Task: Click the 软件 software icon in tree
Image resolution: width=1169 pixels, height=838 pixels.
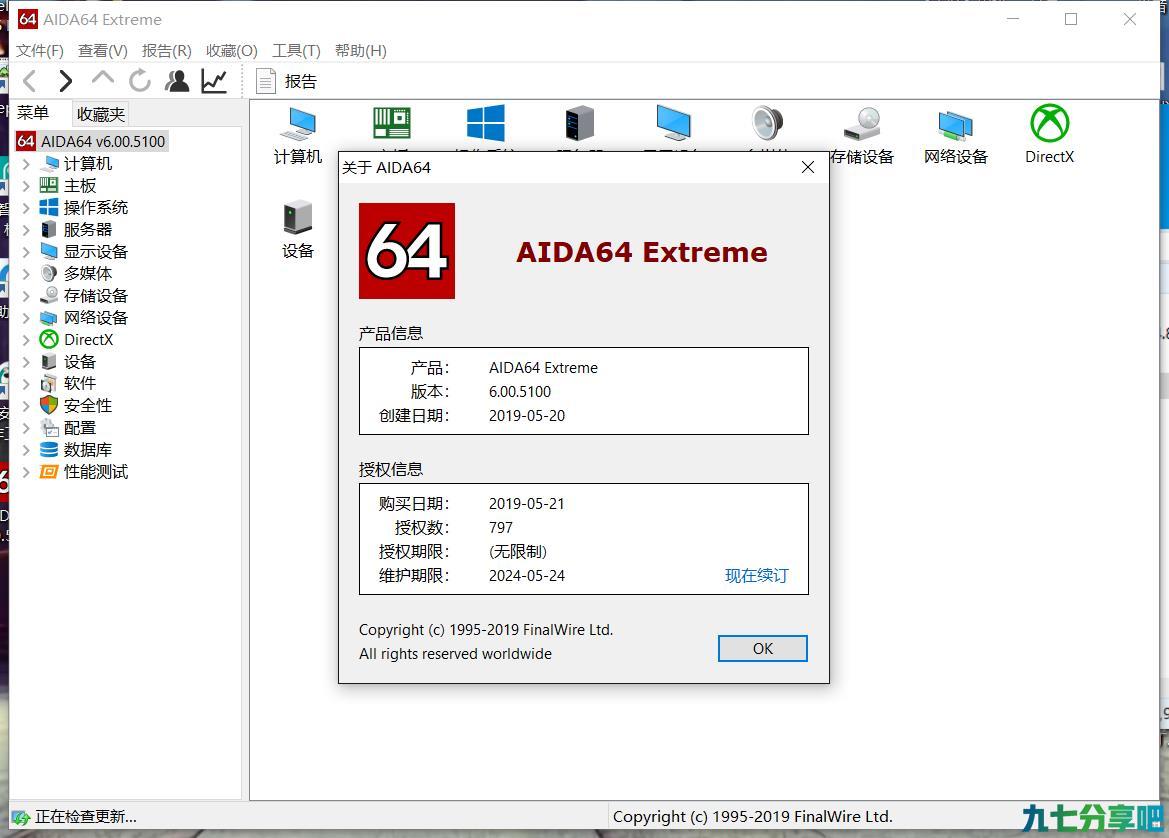Action: click(48, 384)
